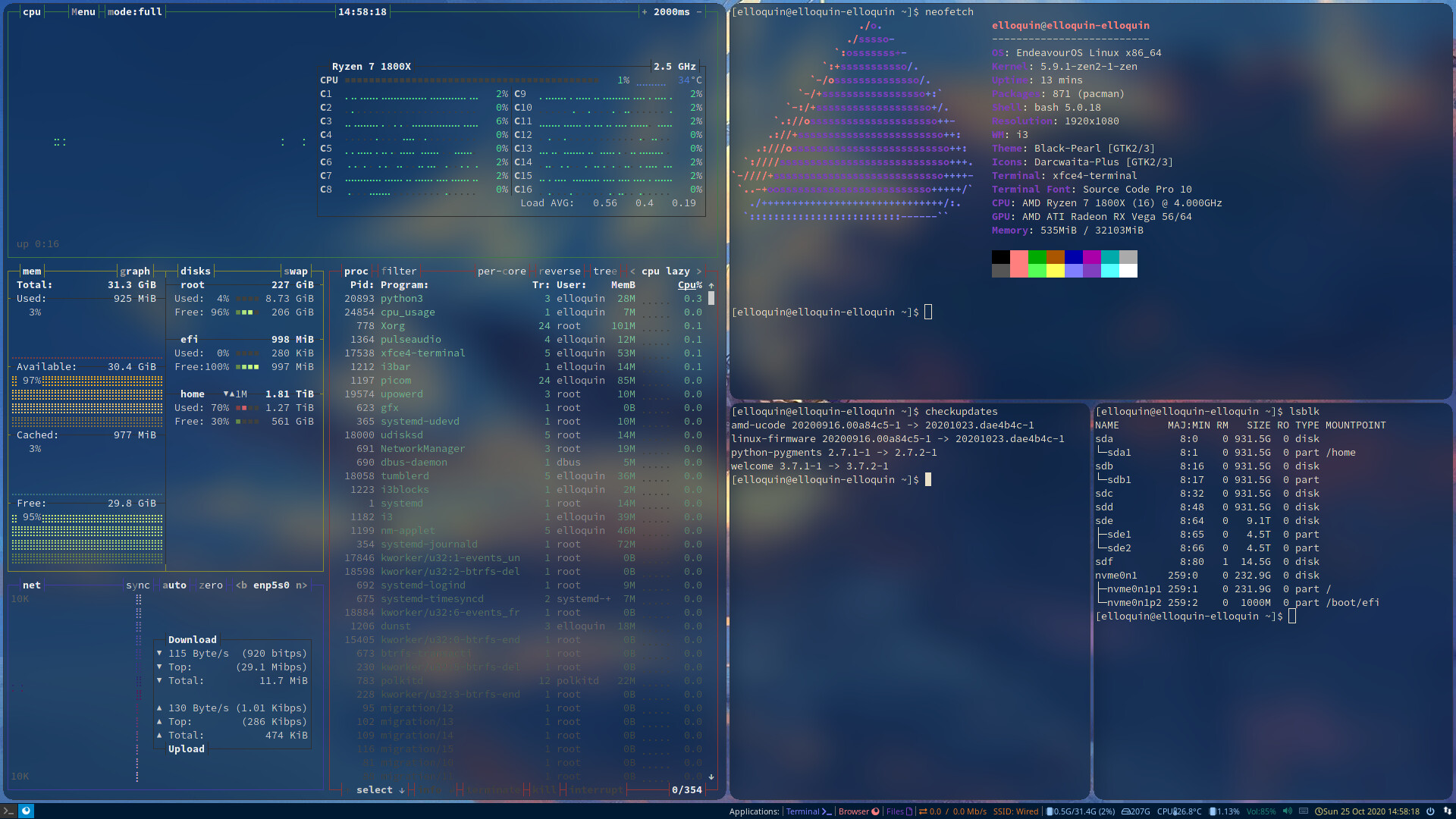
Task: Click the arrow before enp5s0 for previous interface
Action: 239,585
